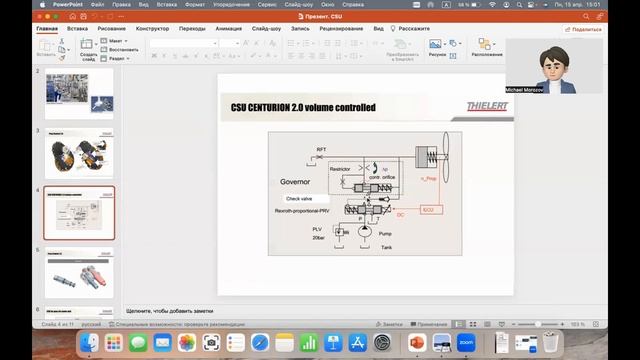This screenshot has width=640, height=360.
Task: Click the Расположение arrange icon
Action: [x=484, y=44]
